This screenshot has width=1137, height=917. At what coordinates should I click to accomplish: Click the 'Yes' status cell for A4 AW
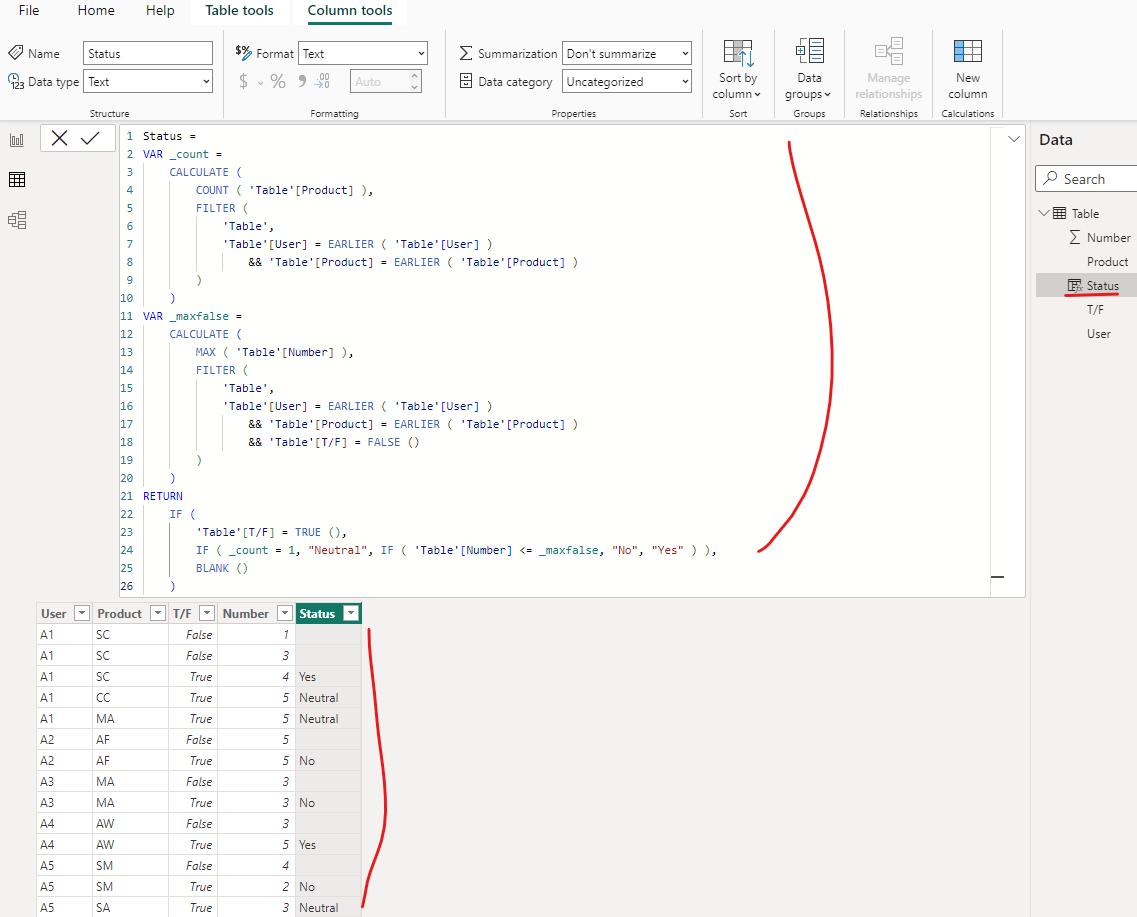(328, 845)
